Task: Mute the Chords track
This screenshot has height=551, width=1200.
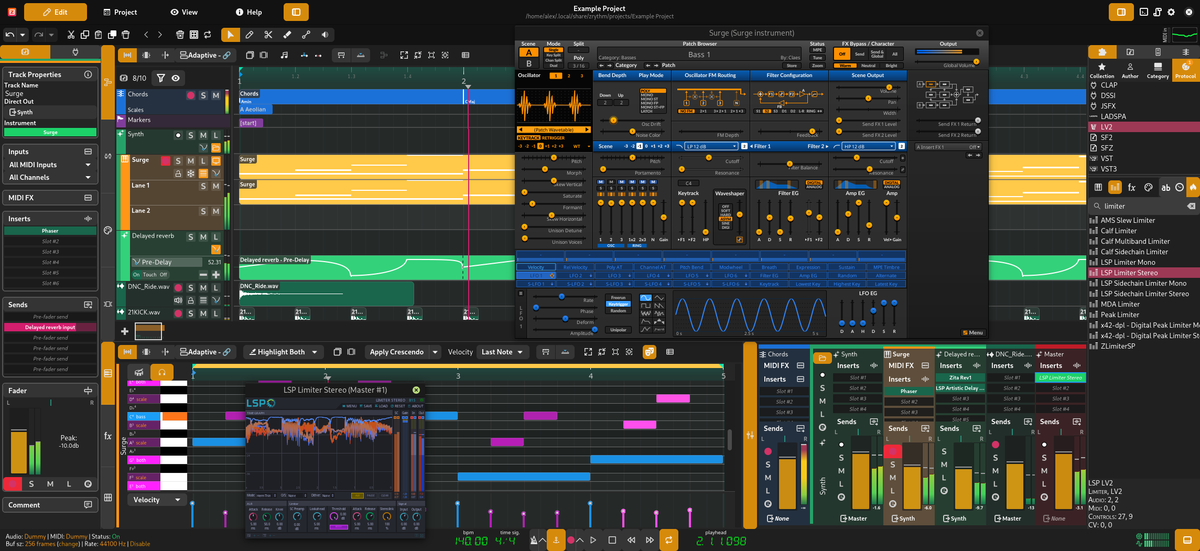Action: (216, 95)
